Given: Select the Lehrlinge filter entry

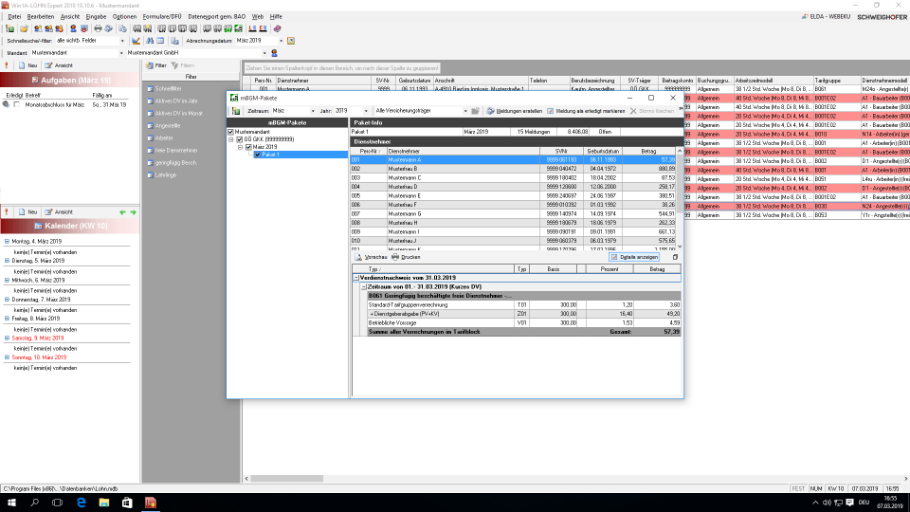Looking at the screenshot, I should tap(165, 175).
